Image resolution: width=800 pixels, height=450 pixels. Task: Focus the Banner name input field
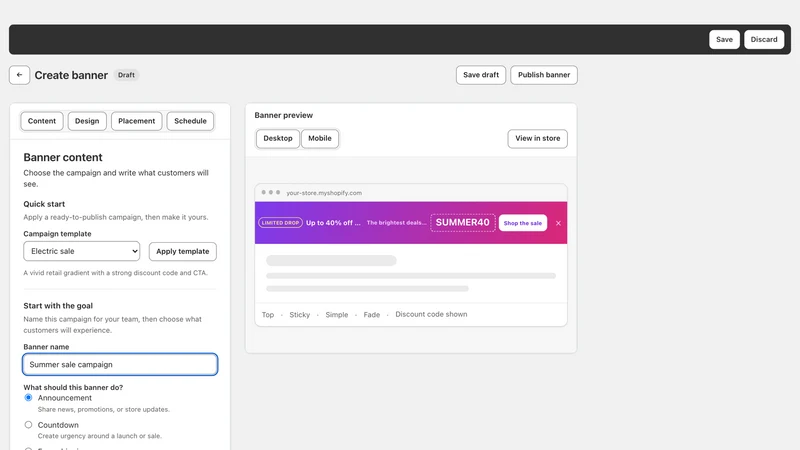coord(120,364)
